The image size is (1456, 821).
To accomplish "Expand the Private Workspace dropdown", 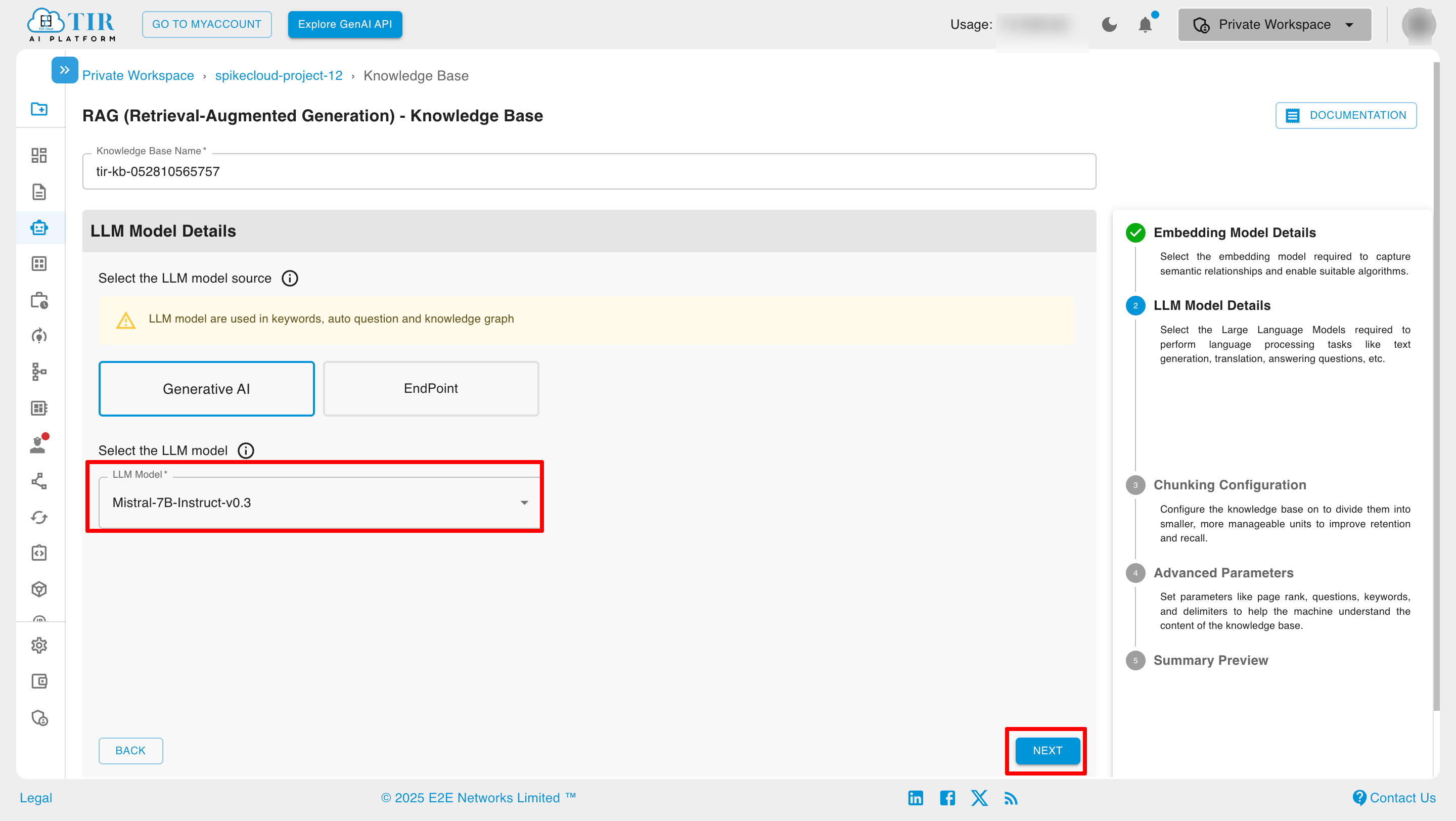I will click(x=1350, y=24).
